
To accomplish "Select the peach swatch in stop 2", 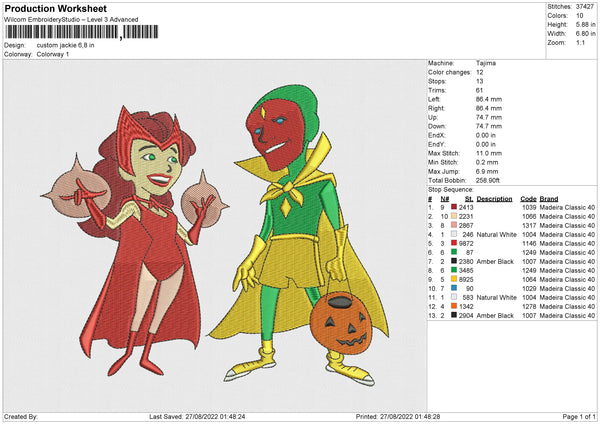I will pos(455,216).
